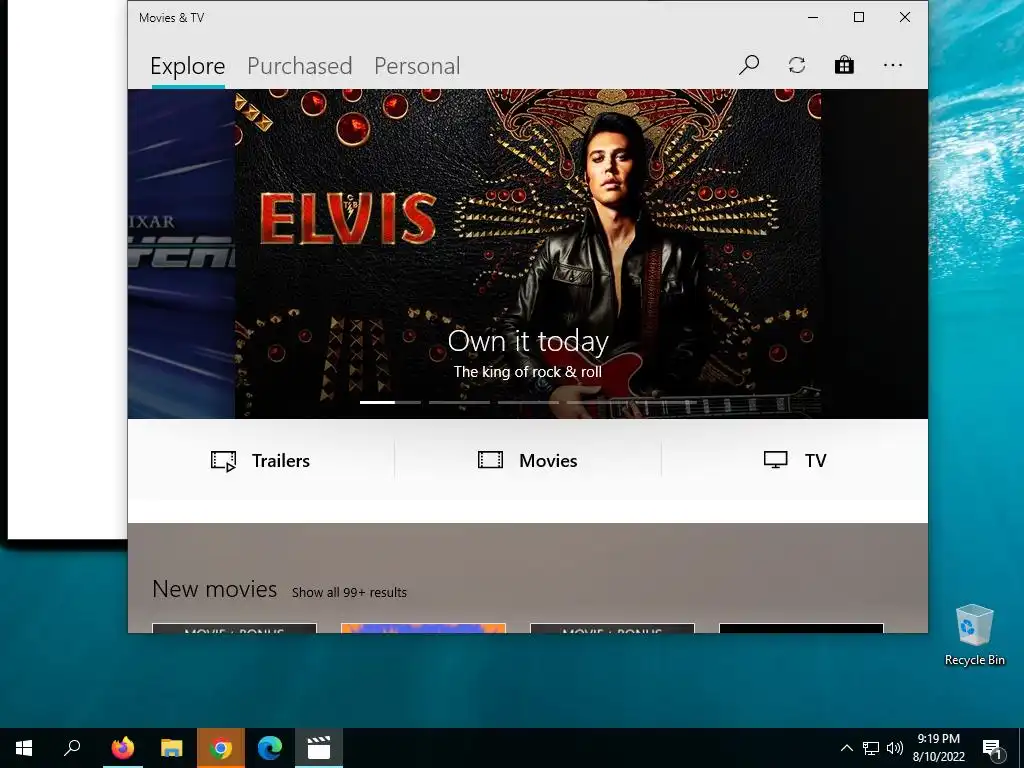
Task: Minimize the Movies & TV window
Action: coord(813,18)
